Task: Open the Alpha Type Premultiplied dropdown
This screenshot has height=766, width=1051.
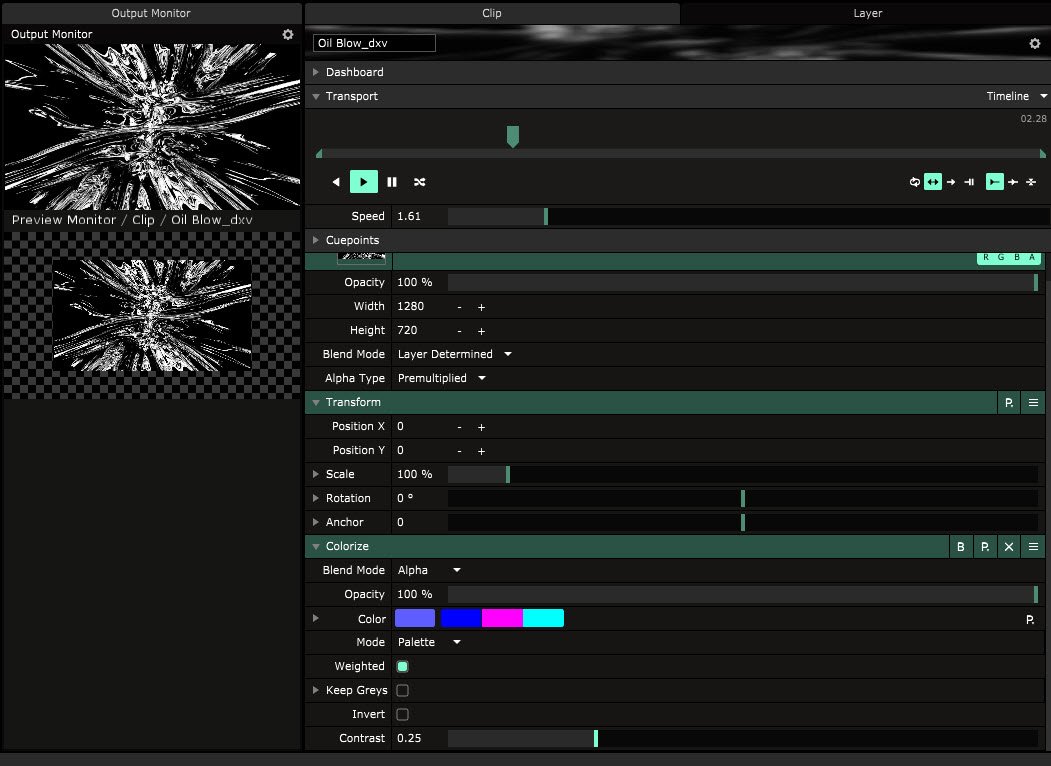Action: pos(441,378)
